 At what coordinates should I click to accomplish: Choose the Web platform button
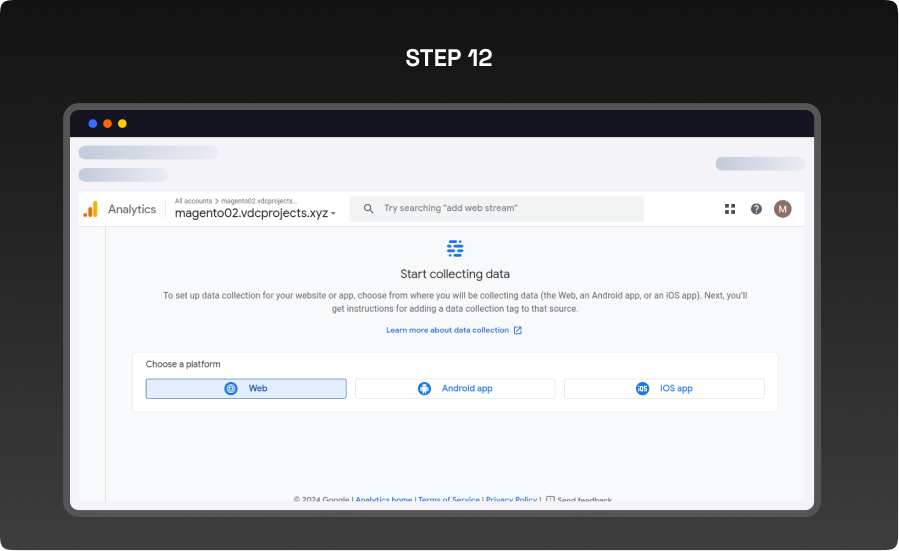[x=246, y=389]
